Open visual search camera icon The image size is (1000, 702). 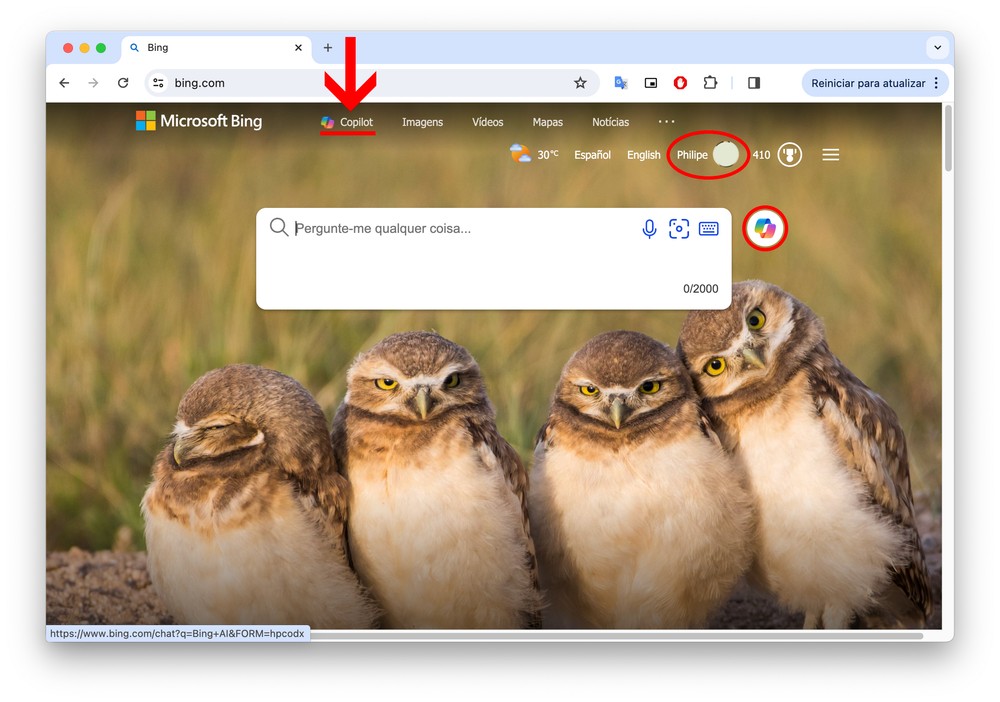pos(679,228)
